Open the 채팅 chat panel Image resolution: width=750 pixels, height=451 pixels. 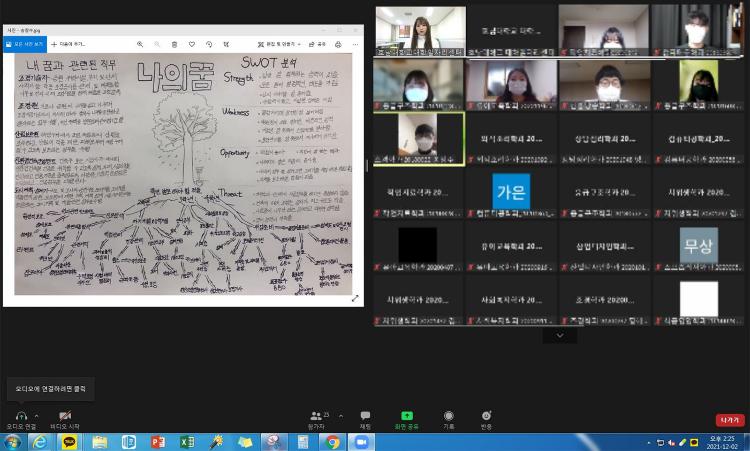click(x=365, y=418)
